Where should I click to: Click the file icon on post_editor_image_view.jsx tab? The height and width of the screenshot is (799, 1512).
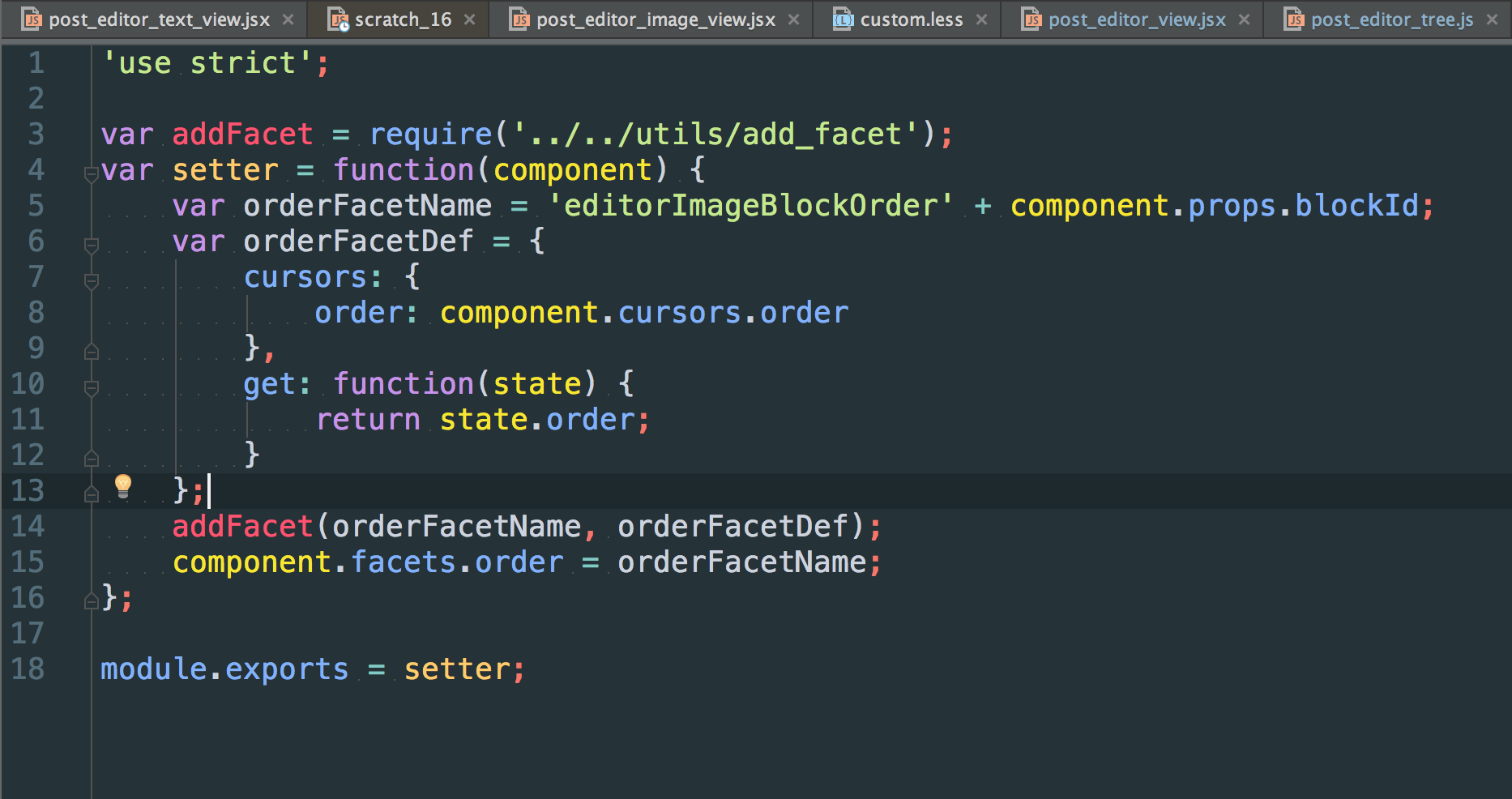coord(519,19)
